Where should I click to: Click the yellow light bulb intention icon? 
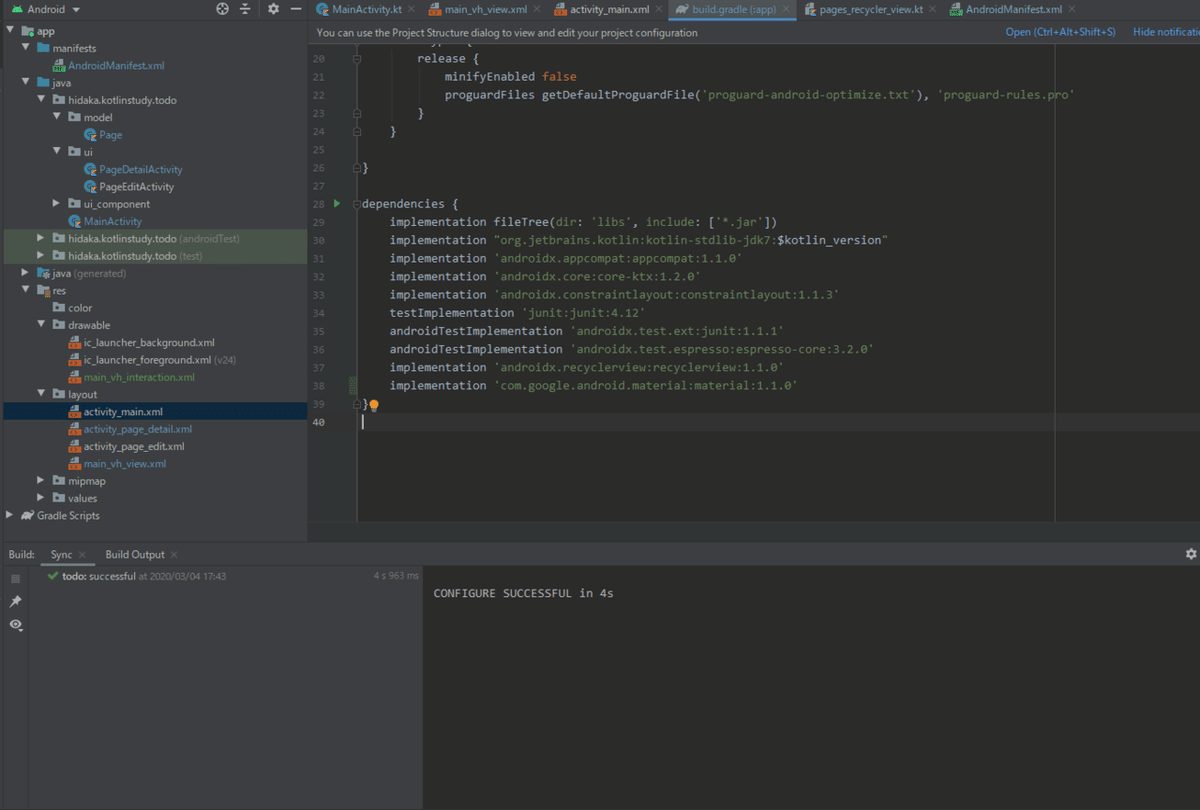pyautogui.click(x=374, y=405)
